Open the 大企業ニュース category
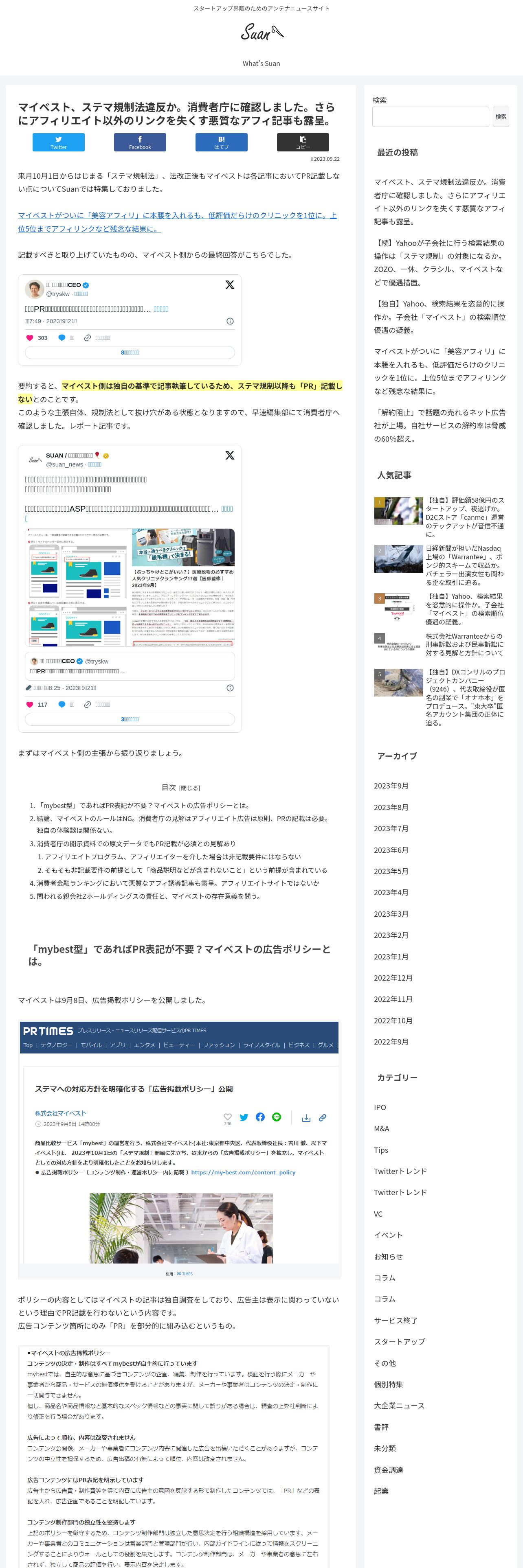Viewport: 523px width, 1568px height. [x=399, y=1406]
